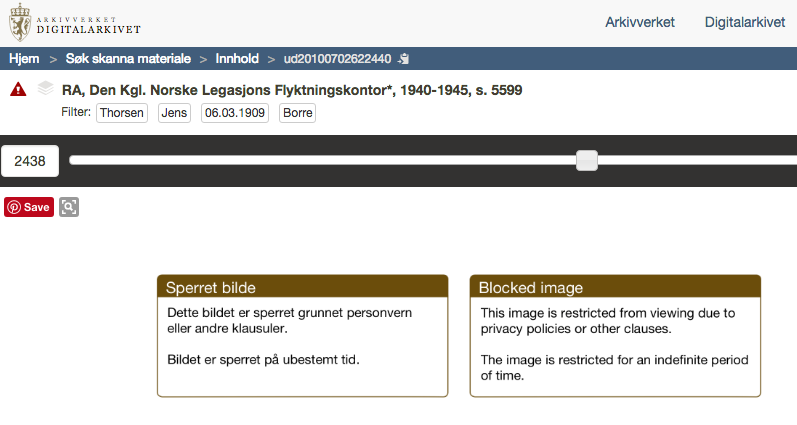The image size is (797, 425).
Task: Click the Arkivverket Digitalarkivet logo
Action: click(75, 22)
